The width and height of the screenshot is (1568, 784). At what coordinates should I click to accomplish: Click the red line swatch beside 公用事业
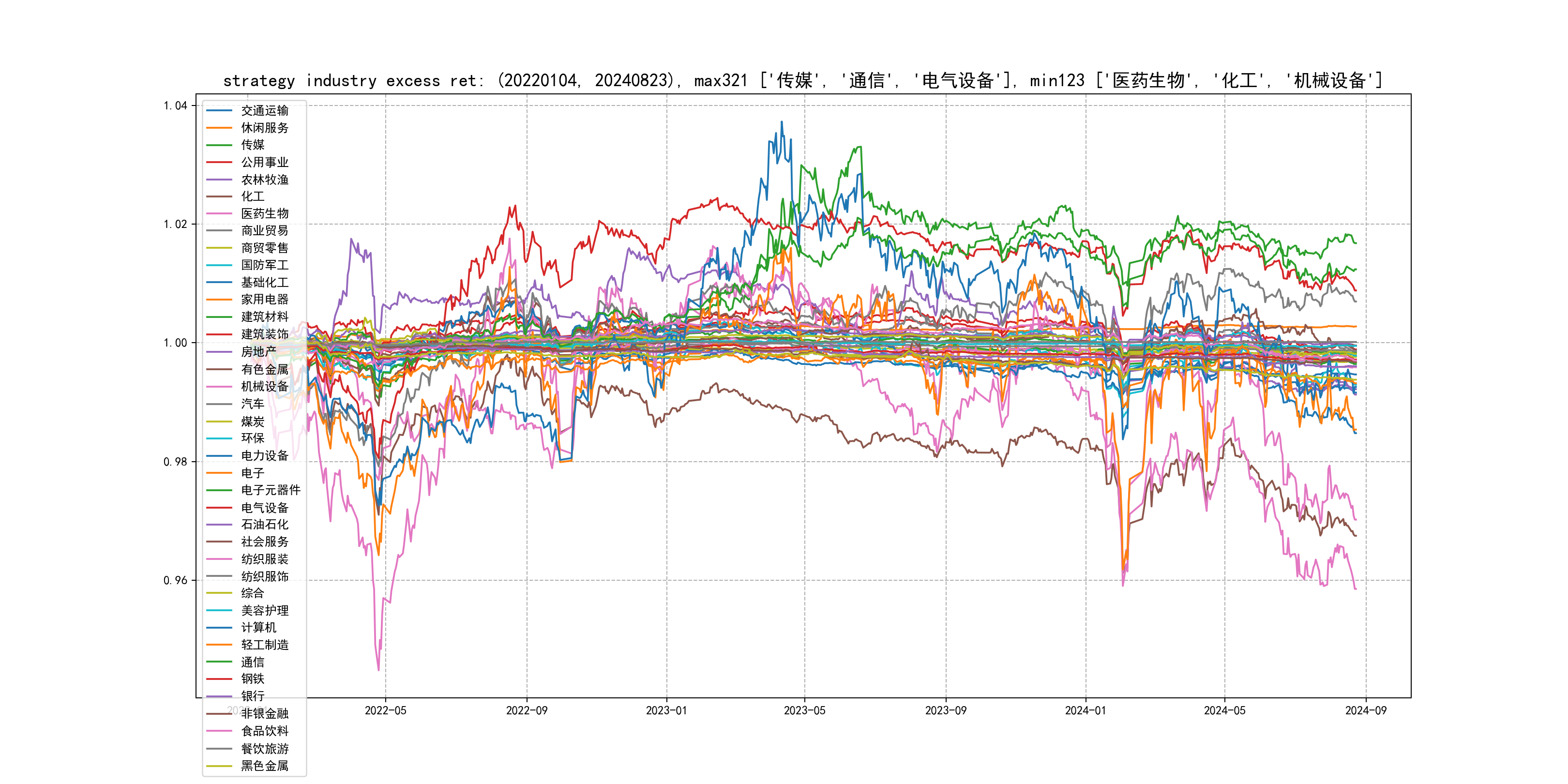(219, 162)
